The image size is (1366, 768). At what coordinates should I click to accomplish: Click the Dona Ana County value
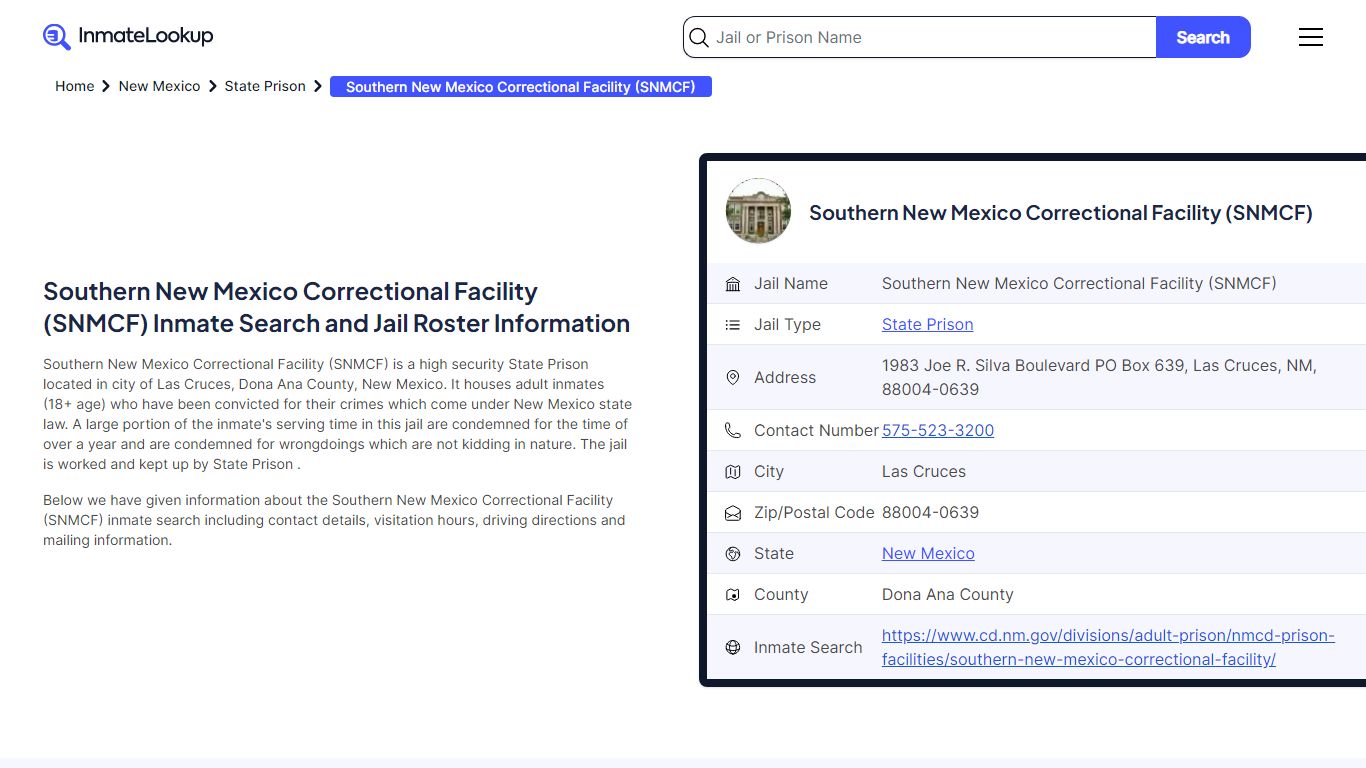click(948, 594)
